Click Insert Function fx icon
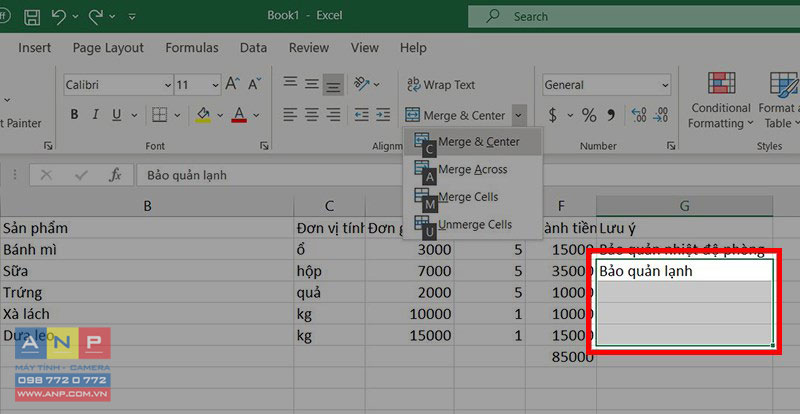 tap(115, 176)
